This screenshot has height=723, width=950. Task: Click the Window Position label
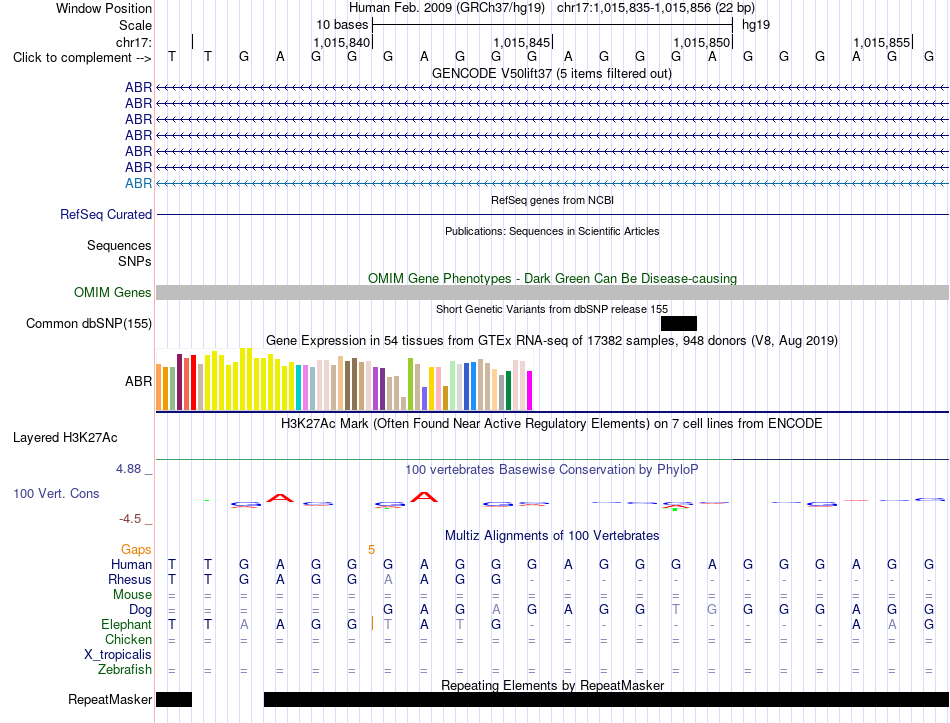pos(104,8)
